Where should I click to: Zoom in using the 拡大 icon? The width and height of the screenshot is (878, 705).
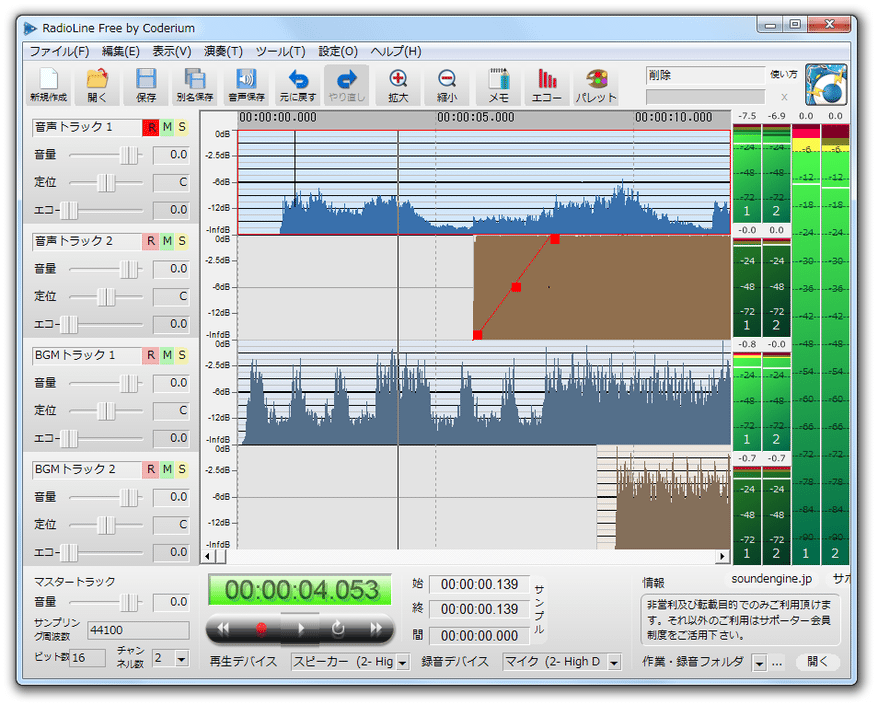coord(398,85)
